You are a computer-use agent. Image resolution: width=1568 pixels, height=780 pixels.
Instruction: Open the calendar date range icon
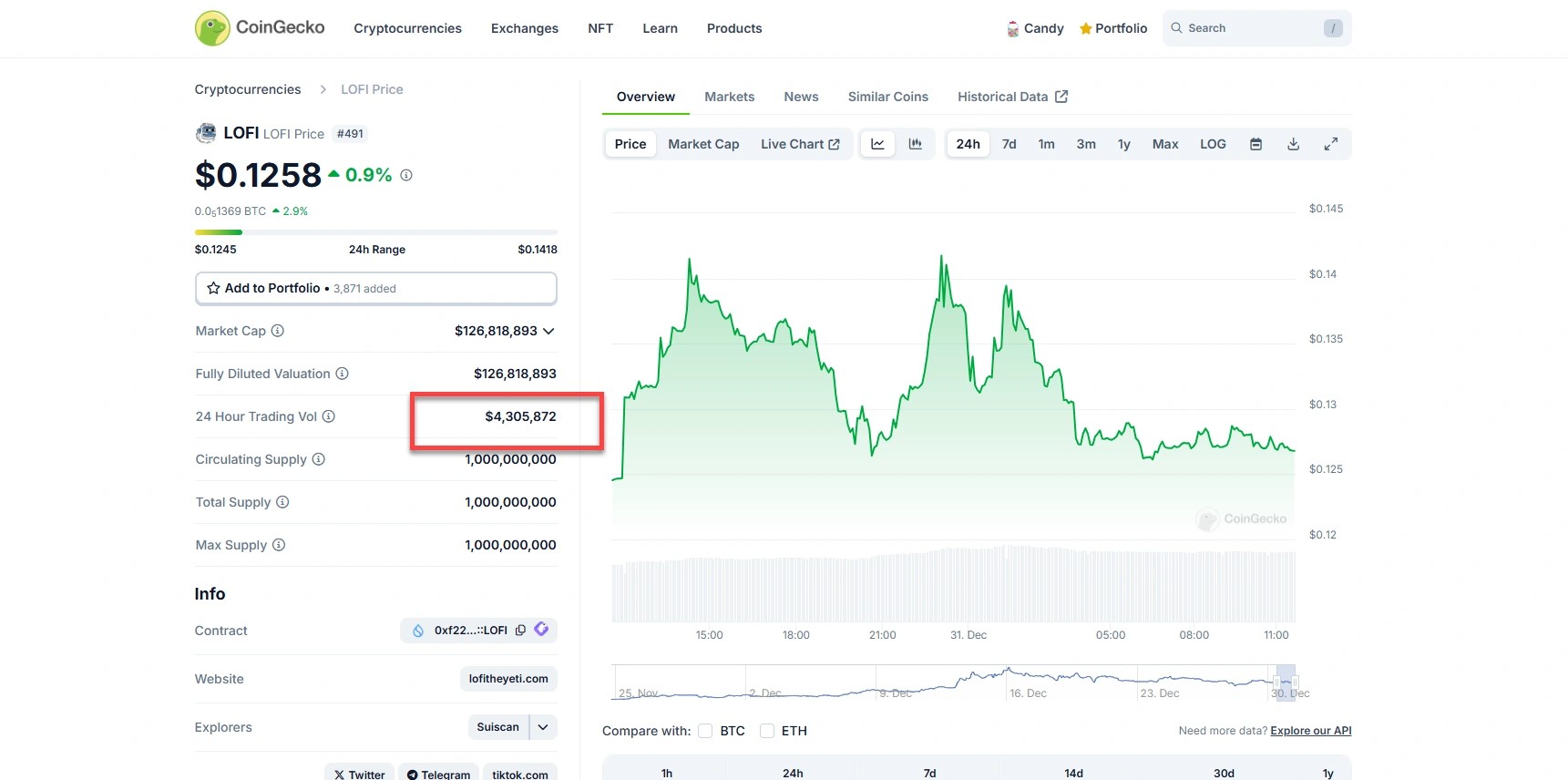[1255, 144]
